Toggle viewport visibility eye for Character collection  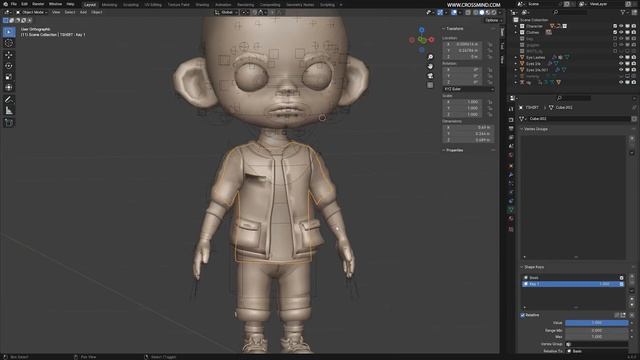[621, 26]
